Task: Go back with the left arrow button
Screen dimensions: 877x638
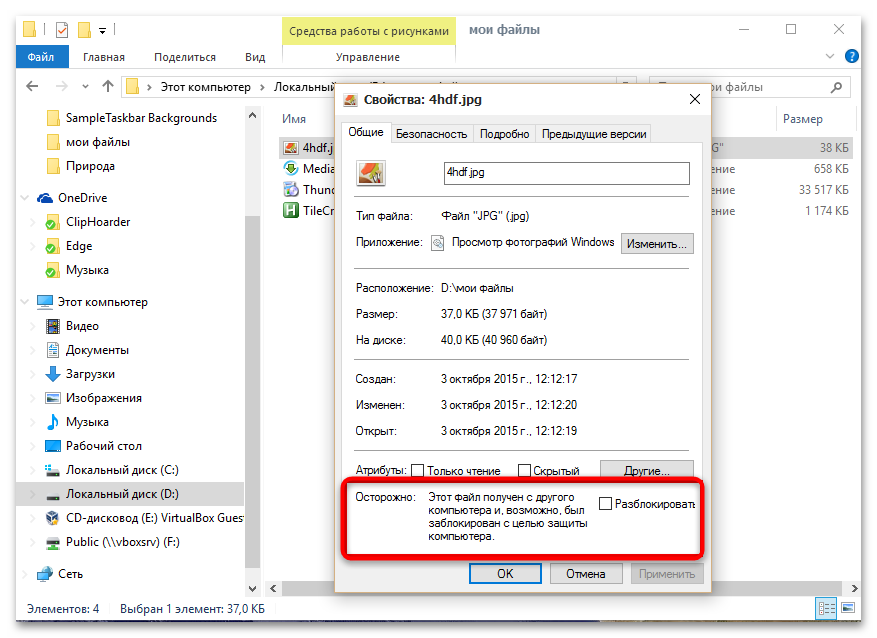Action: click(x=32, y=87)
